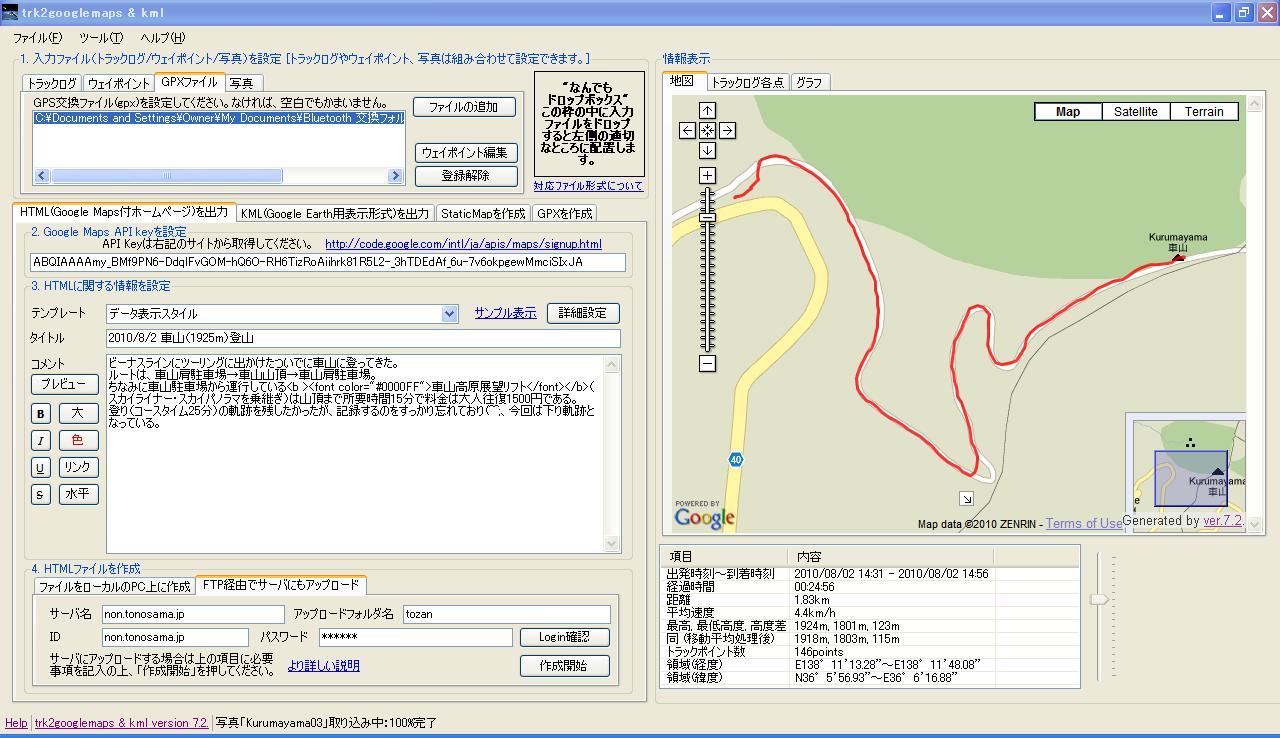Viewport: 1280px width, 738px height.
Task: Switch the map to Satellite view
Action: tap(1136, 112)
